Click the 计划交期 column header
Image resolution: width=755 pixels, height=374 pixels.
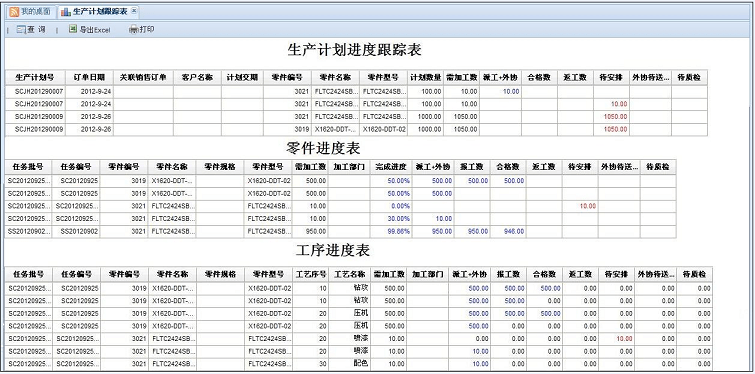pos(242,77)
